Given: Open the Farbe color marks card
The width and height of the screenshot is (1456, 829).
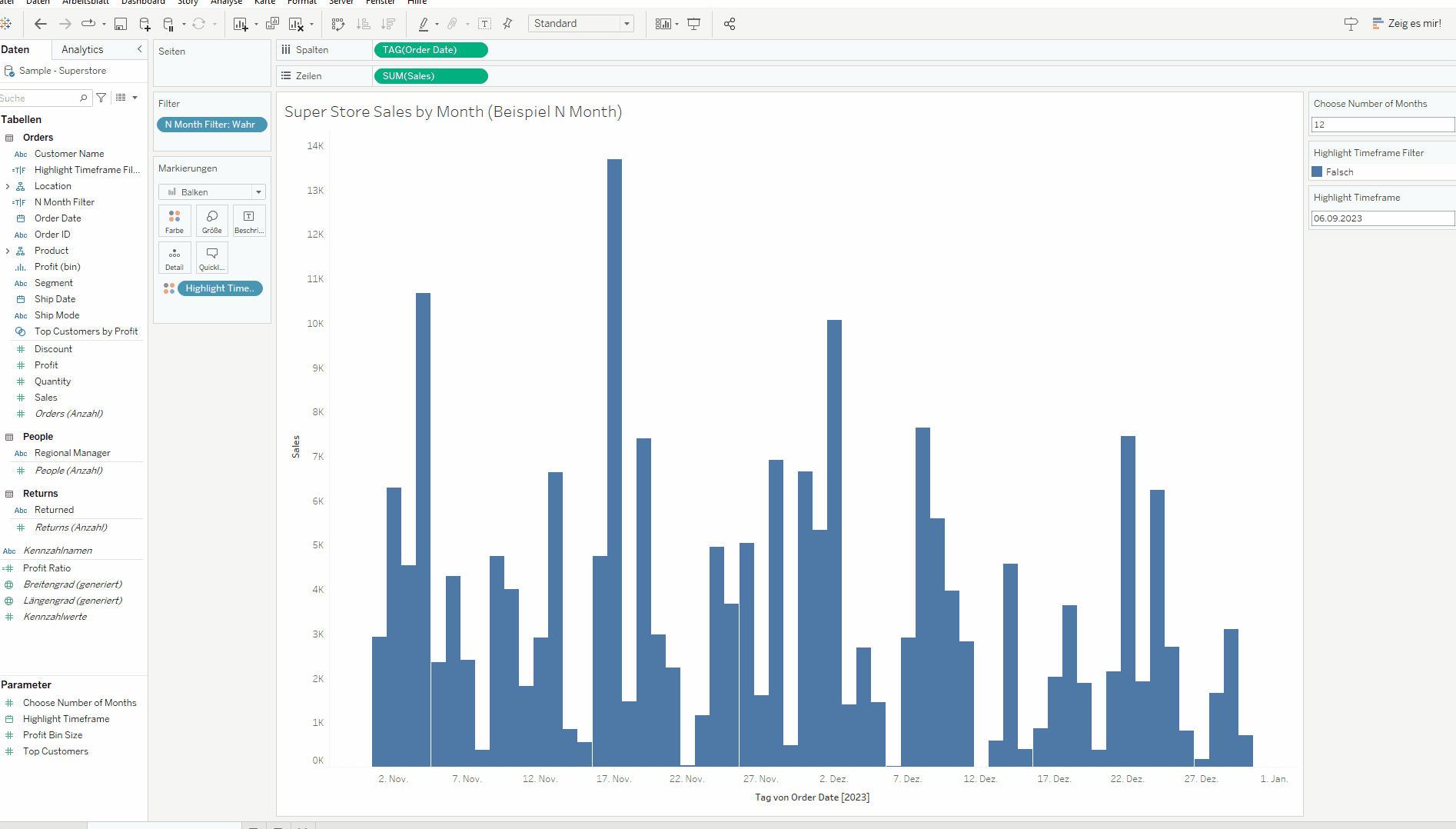Looking at the screenshot, I should [175, 220].
